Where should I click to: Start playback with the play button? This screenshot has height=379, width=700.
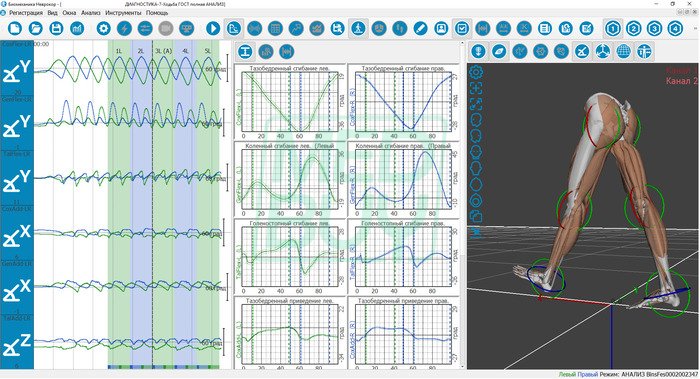213,29
